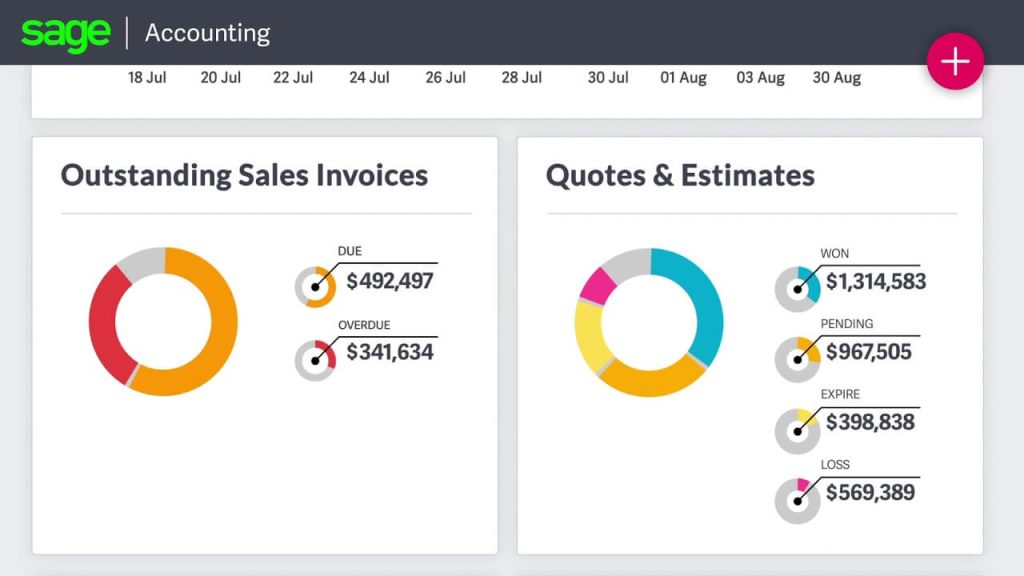Screen dimensions: 1024x576
Task: Click the amber bottom segment of quotes donut
Action: (650, 381)
